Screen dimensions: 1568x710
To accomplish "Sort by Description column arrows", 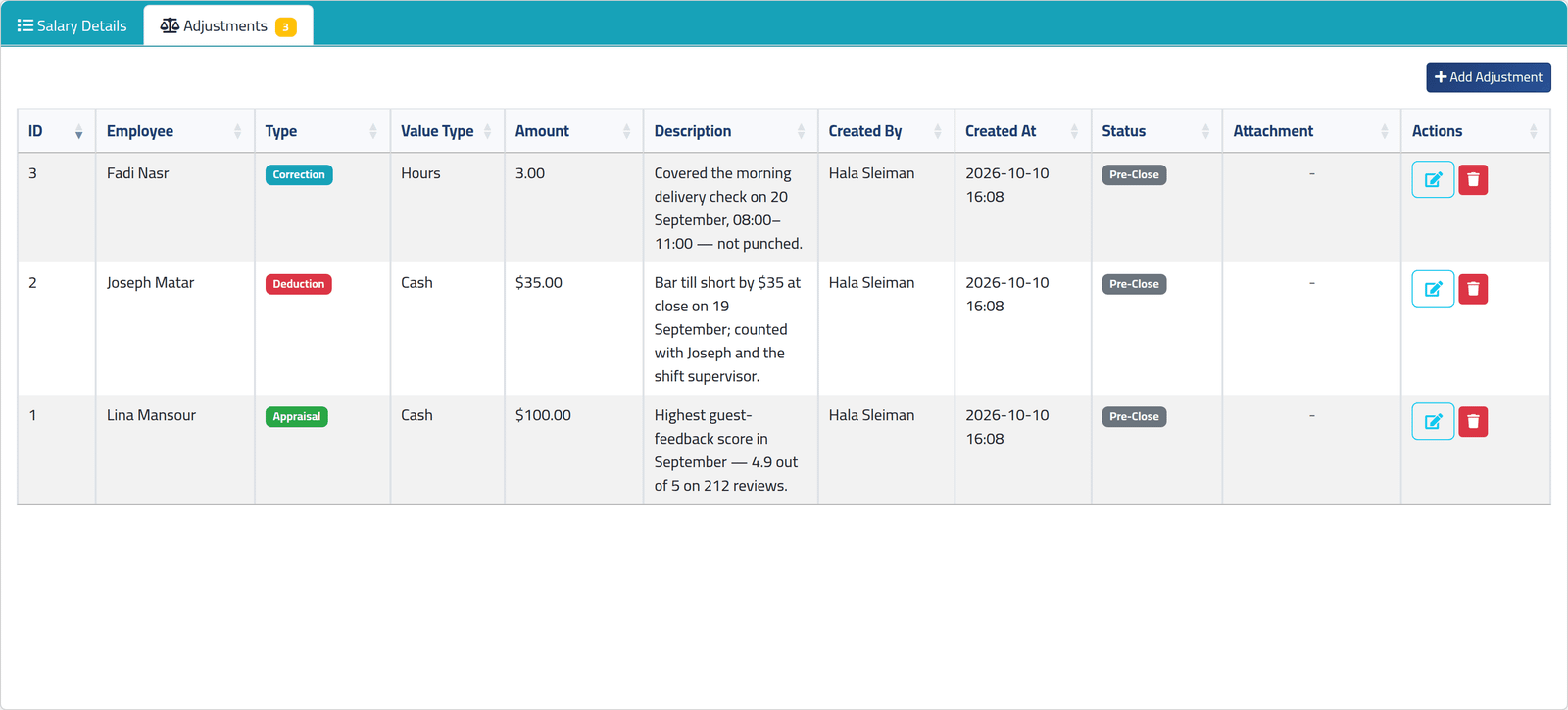I will tap(801, 131).
